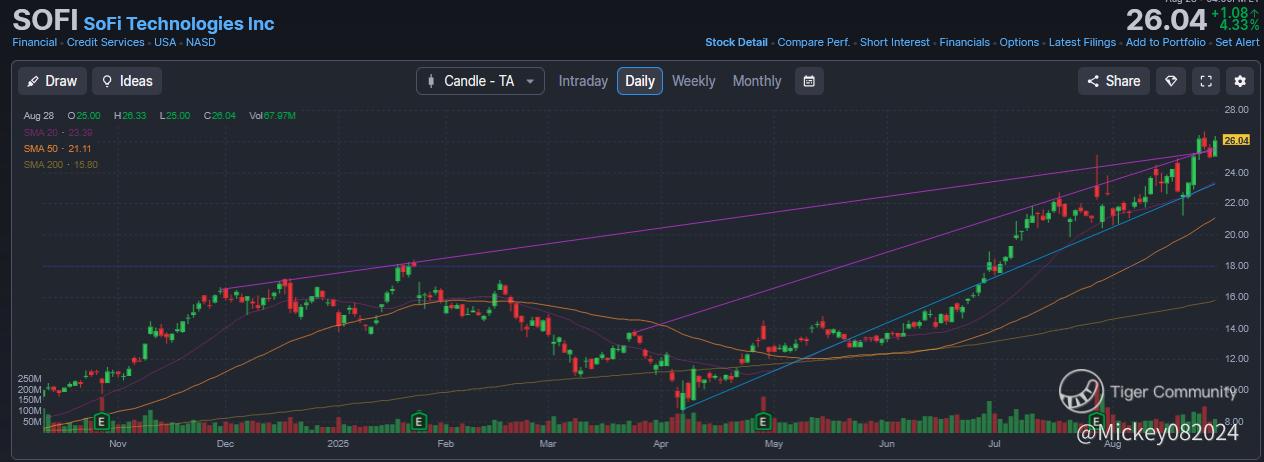This screenshot has width=1264, height=462.
Task: Click the open value O25.00
Action: [x=82, y=116]
